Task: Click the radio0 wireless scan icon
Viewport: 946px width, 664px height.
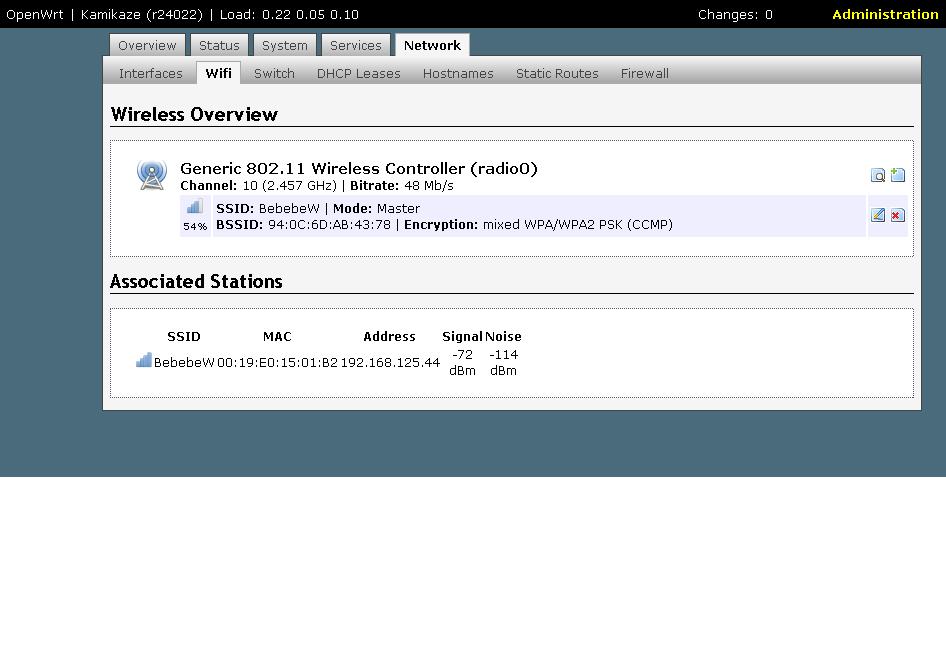Action: tap(878, 175)
